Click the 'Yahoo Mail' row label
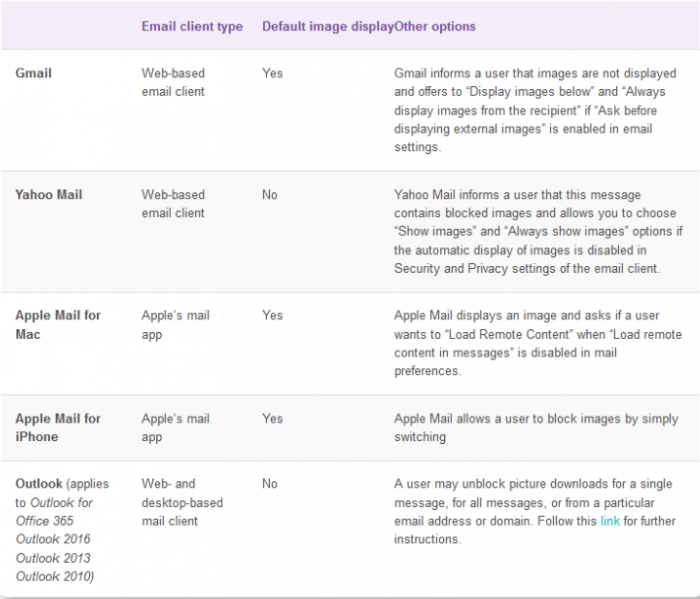700x599 pixels. [49, 195]
